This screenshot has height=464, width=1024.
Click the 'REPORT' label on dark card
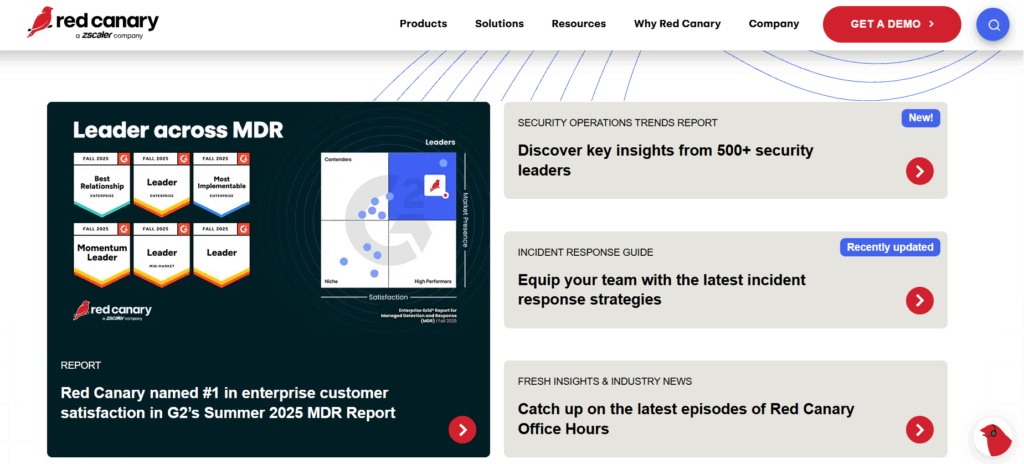81,365
